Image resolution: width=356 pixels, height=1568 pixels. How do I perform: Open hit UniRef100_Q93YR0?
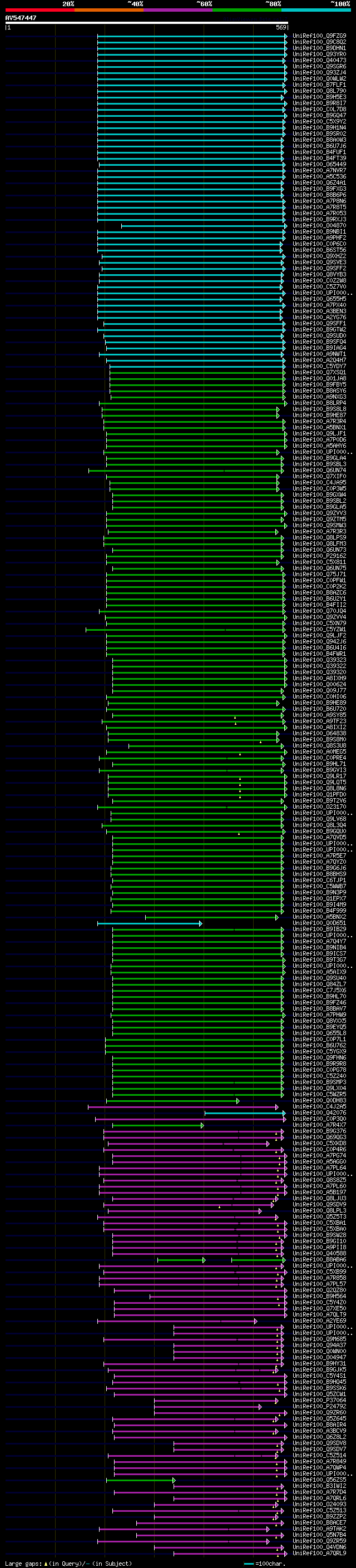(x=319, y=54)
